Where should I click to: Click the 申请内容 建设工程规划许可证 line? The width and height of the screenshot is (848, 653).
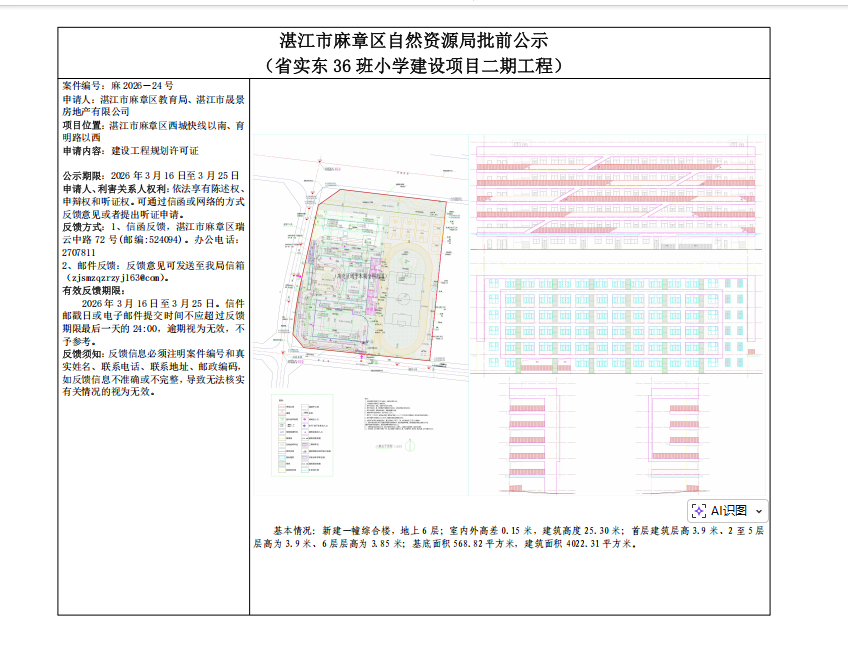click(130, 150)
